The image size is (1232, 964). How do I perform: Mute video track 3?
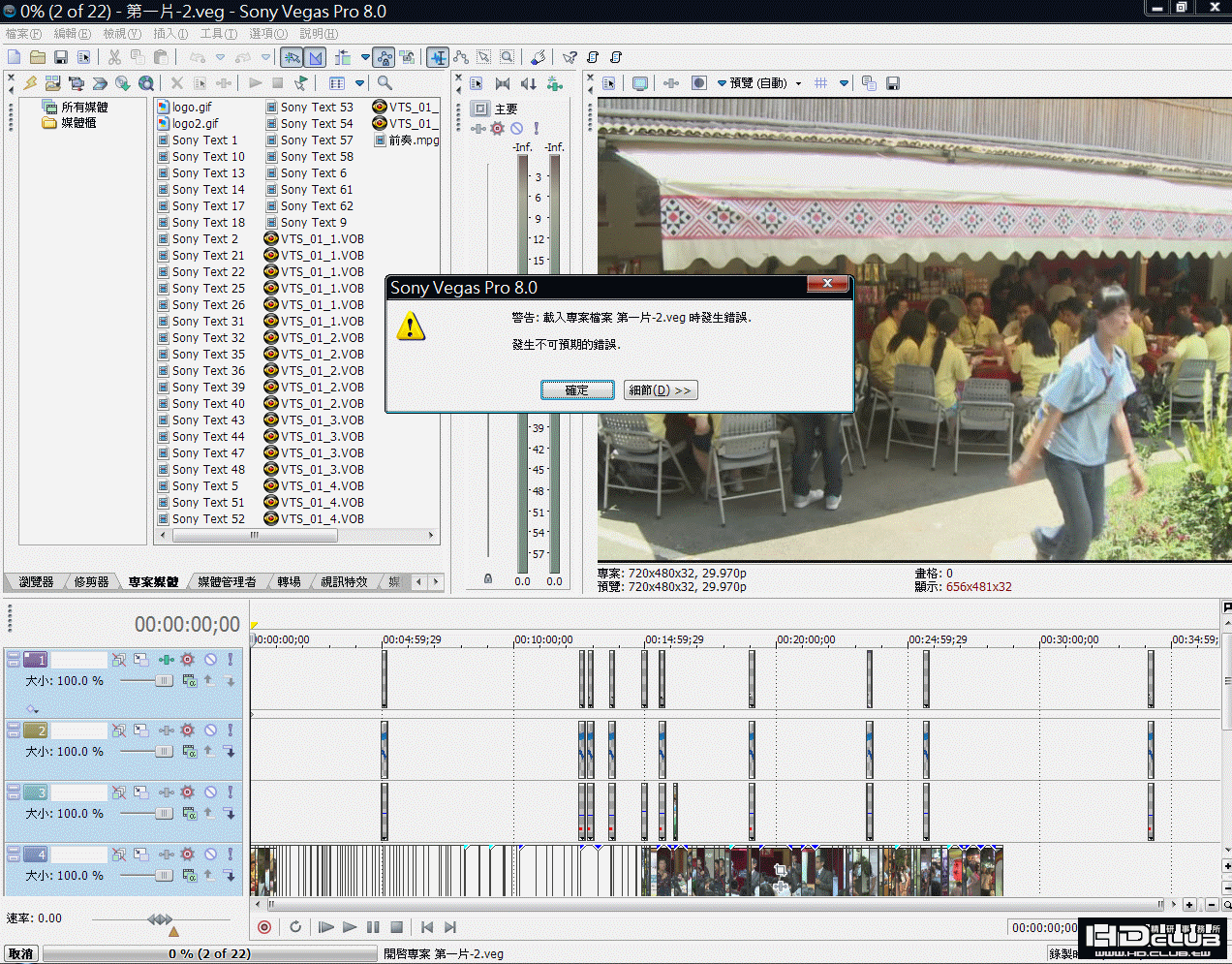click(210, 793)
